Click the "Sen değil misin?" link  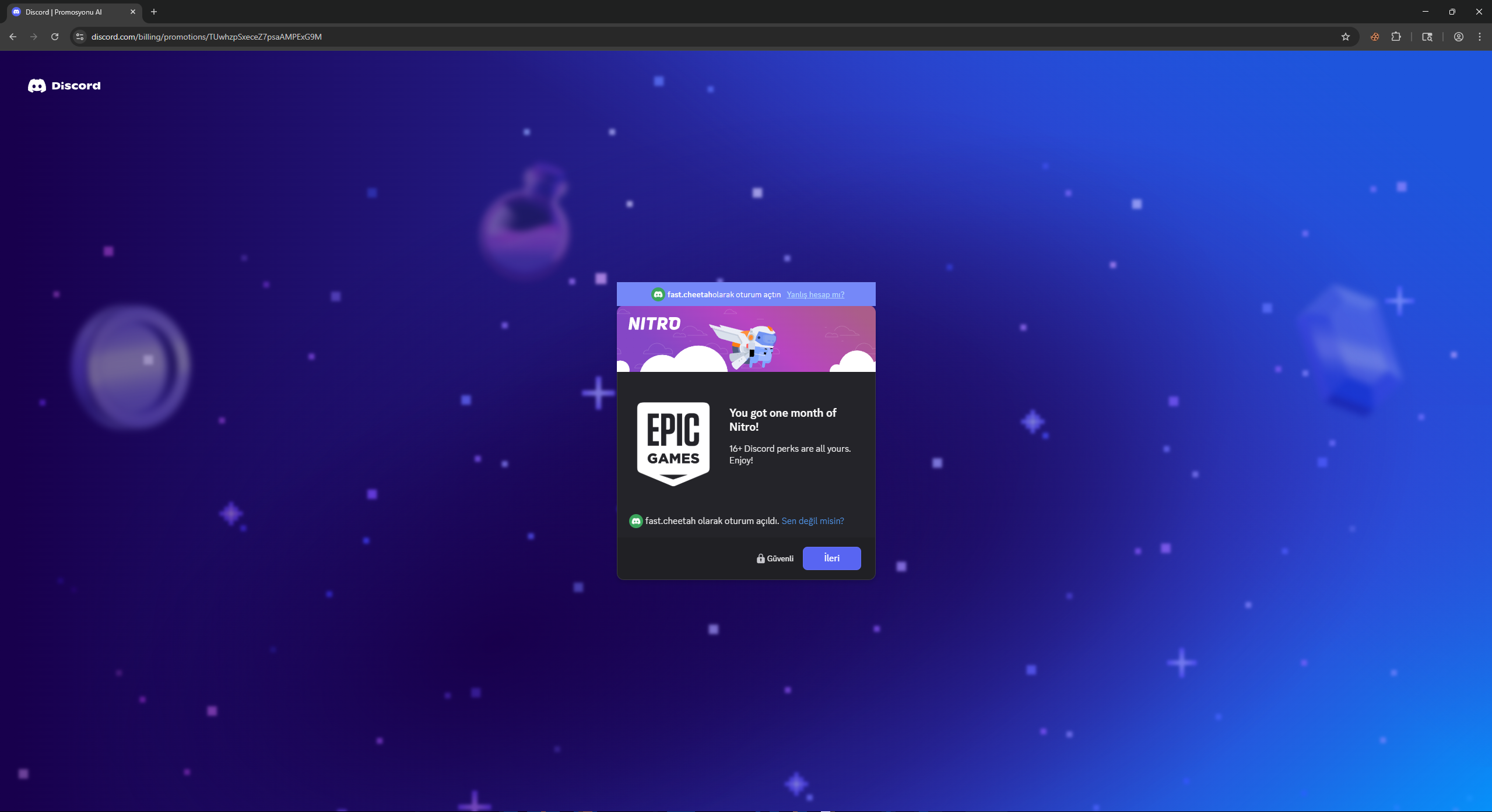(x=812, y=521)
